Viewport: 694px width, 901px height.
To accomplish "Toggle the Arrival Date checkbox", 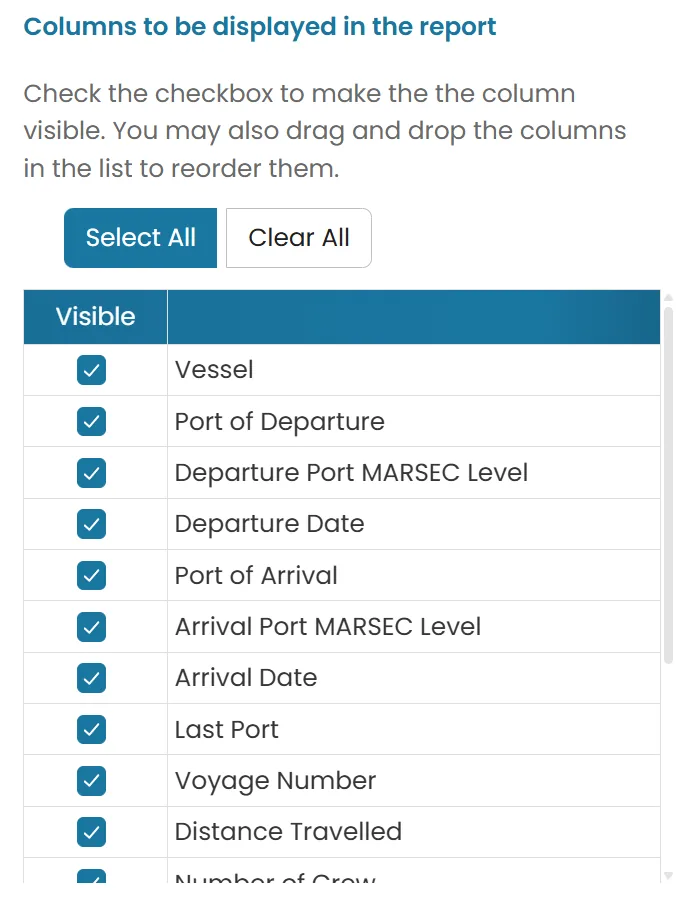I will (91, 677).
